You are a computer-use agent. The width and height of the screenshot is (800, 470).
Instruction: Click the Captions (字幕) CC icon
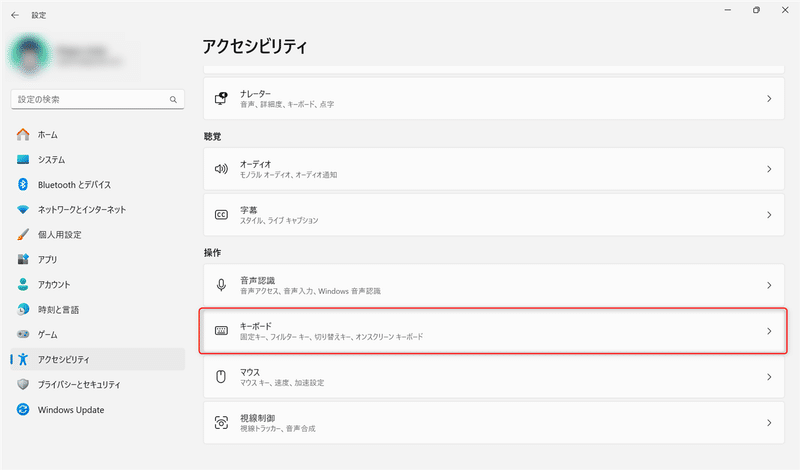click(221, 215)
